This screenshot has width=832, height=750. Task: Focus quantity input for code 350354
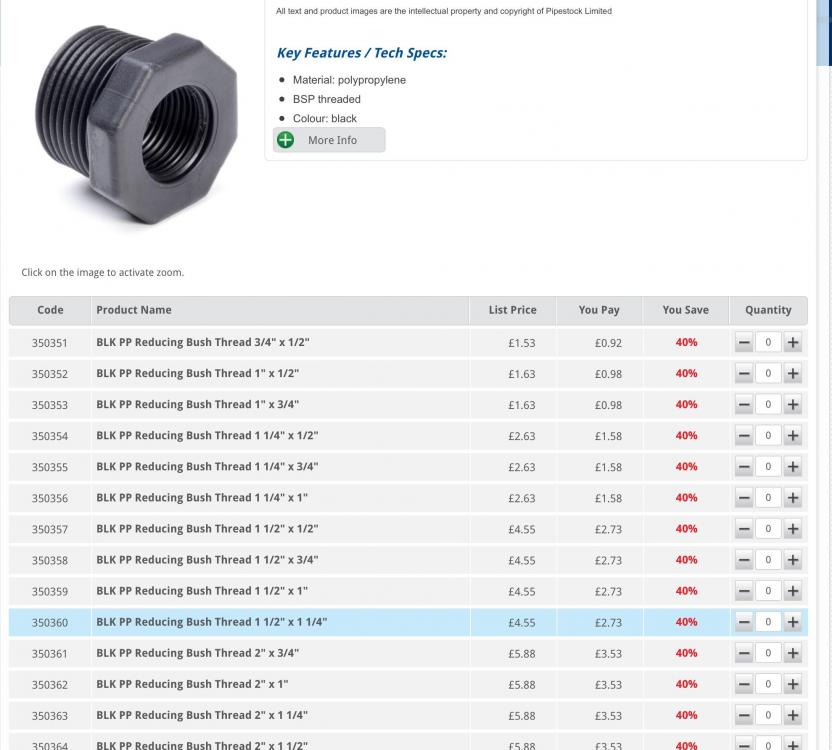(x=768, y=436)
